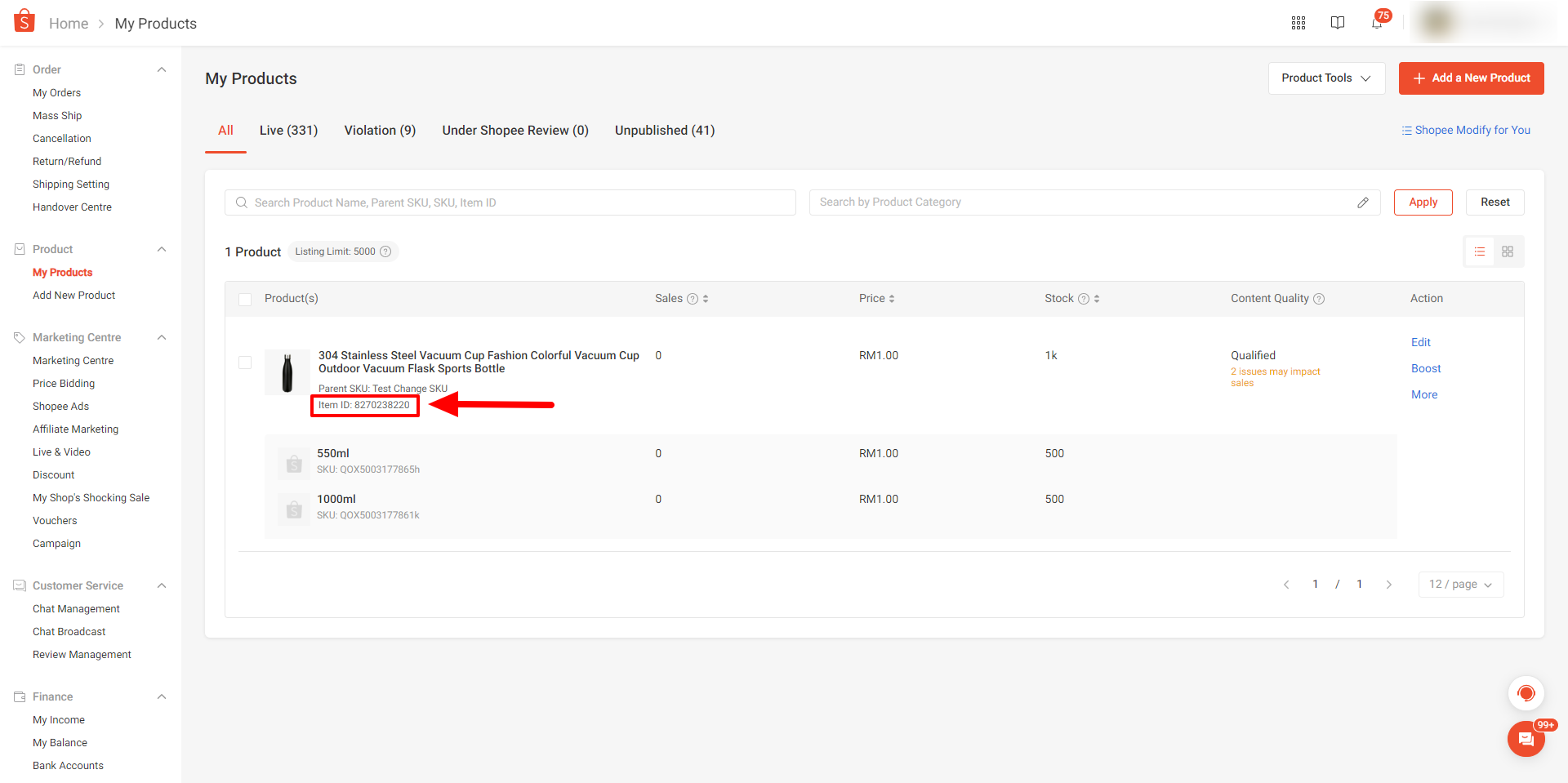Click the vacuum flask product thumbnail
Viewport: 1568px width, 783px height.
click(287, 372)
